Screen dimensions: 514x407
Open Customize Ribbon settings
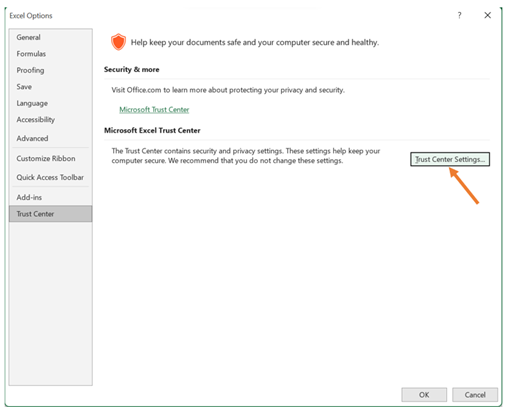51,159
